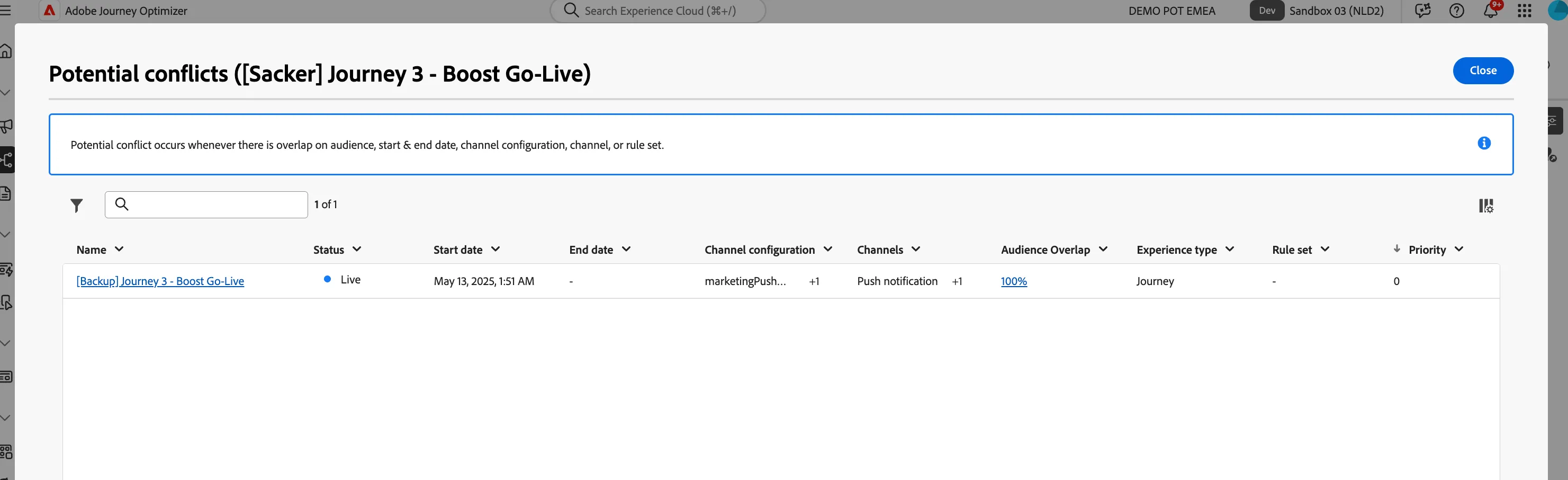Open the feedback chat icon in header
This screenshot has height=480, width=1568.
(x=1422, y=11)
